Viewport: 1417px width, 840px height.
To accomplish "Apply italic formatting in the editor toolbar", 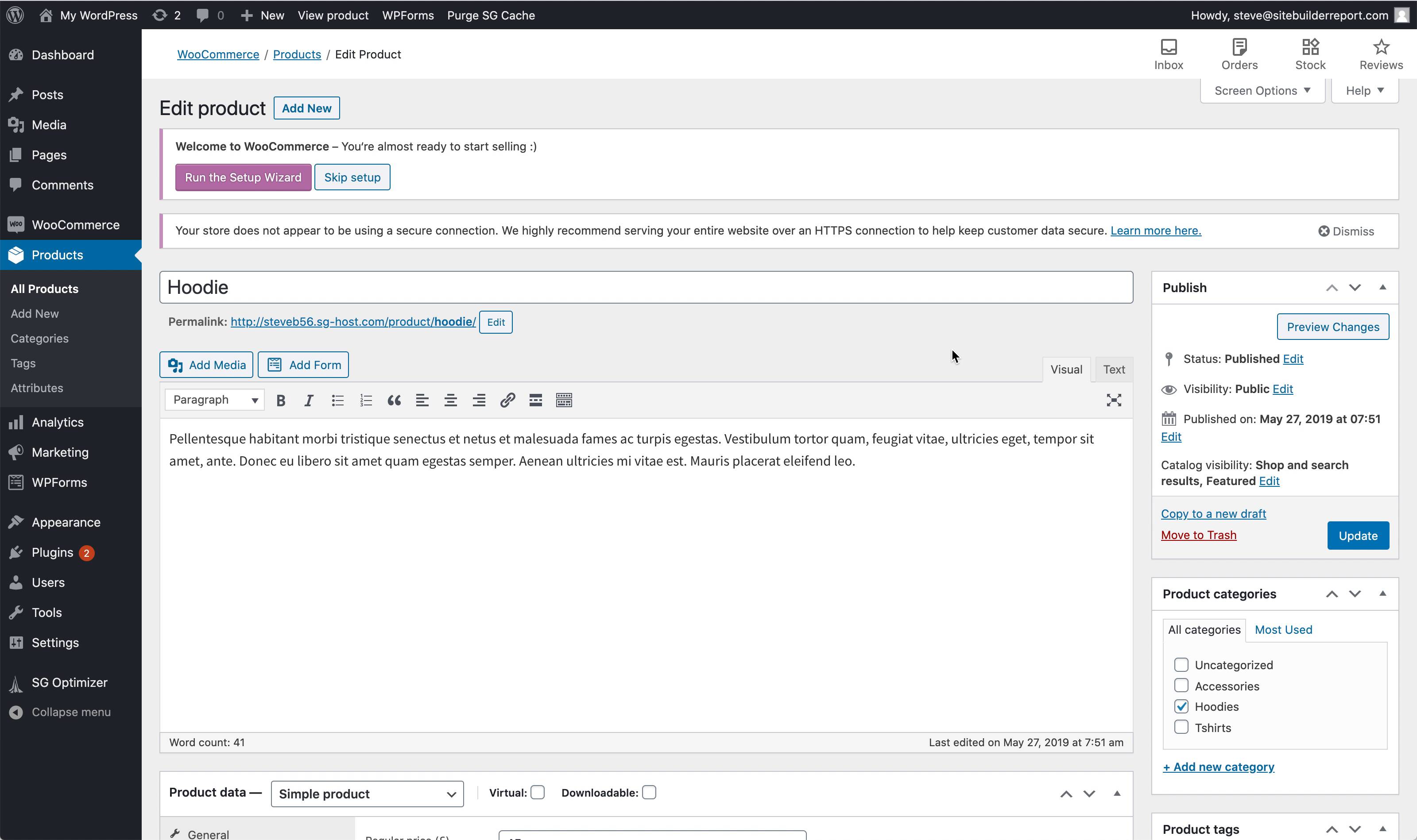I will tap(309, 401).
